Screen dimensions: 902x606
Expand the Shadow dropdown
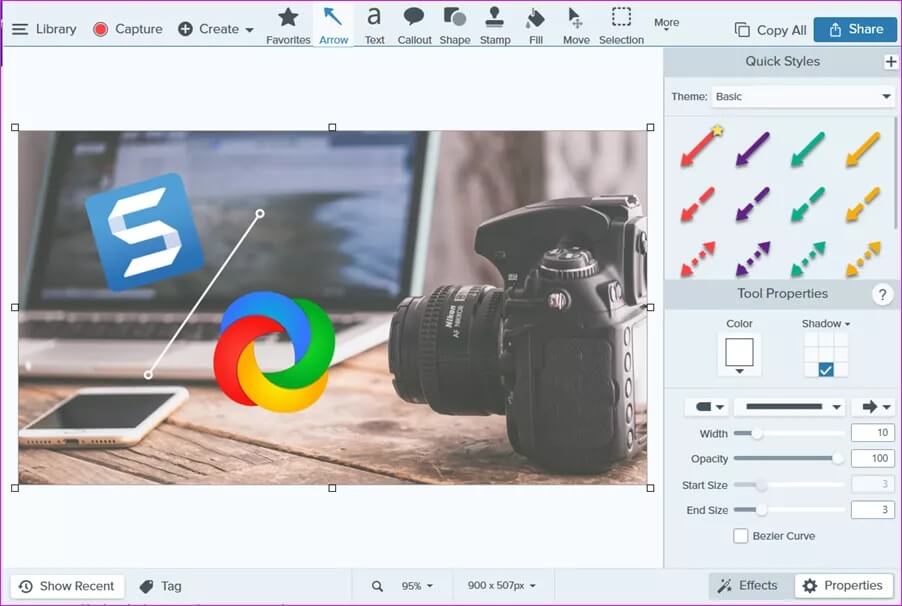pyautogui.click(x=825, y=324)
